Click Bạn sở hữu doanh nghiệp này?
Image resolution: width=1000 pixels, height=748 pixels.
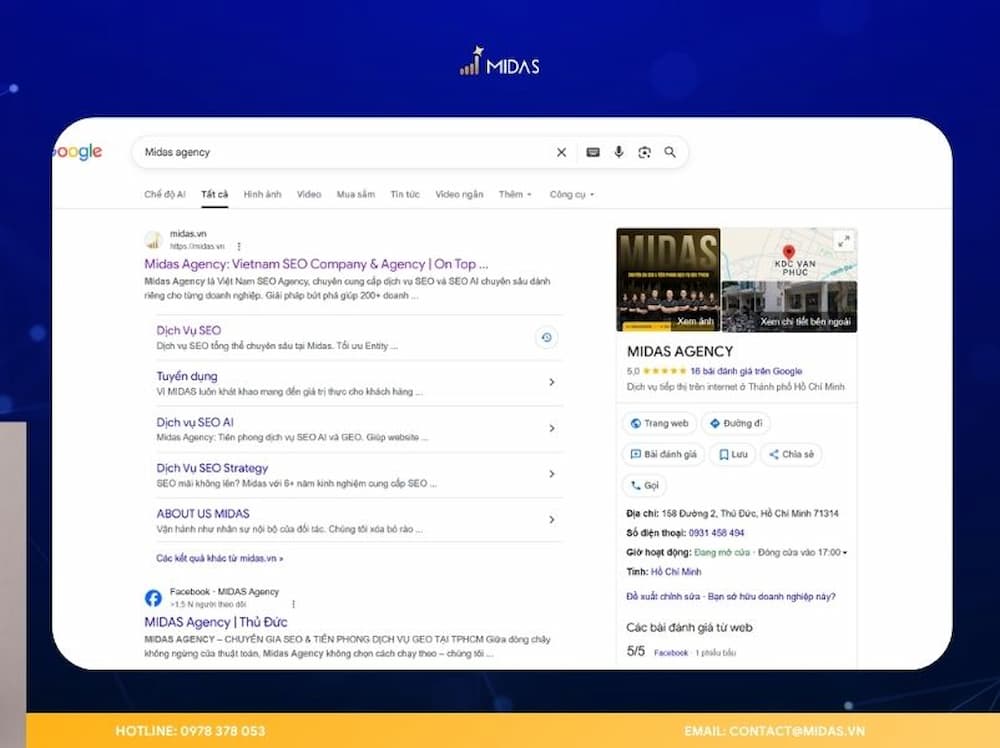click(772, 597)
